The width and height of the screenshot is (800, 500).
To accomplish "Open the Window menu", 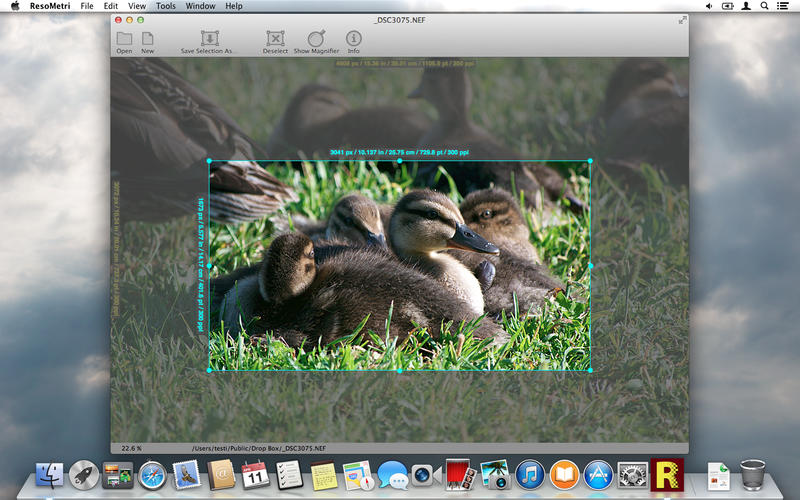I will [x=200, y=6].
